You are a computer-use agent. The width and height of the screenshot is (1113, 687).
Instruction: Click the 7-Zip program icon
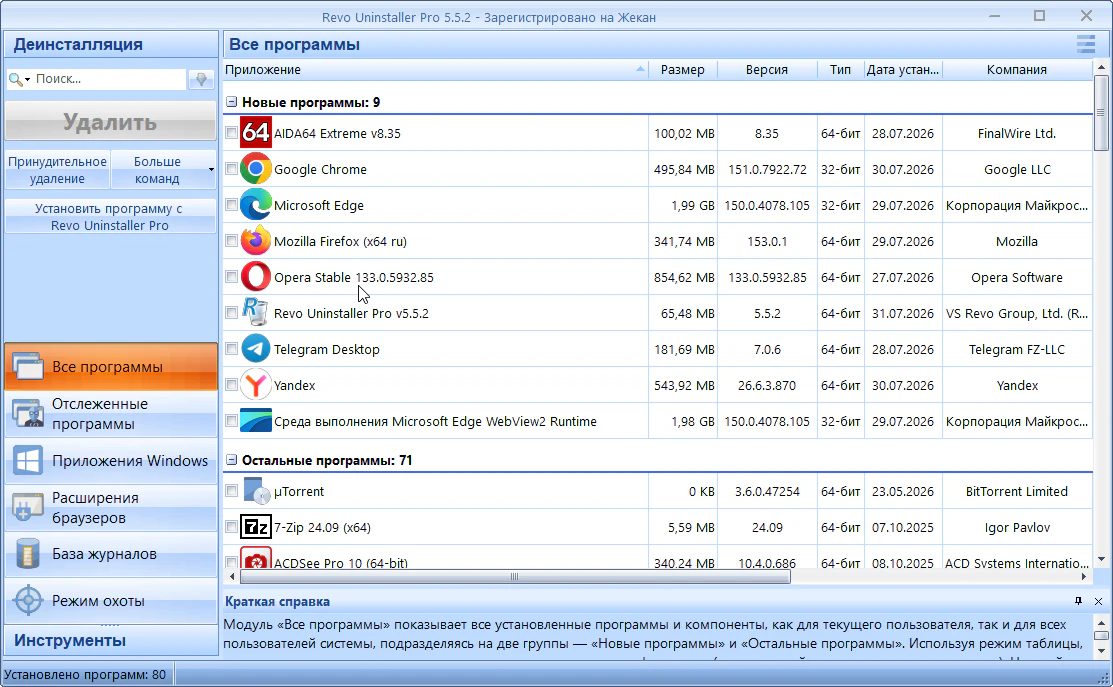[256, 527]
